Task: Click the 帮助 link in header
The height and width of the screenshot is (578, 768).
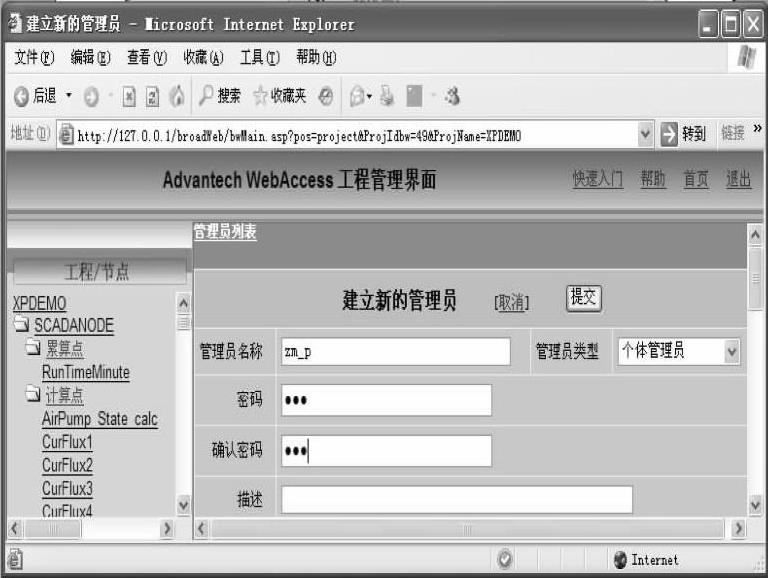Action: [653, 179]
